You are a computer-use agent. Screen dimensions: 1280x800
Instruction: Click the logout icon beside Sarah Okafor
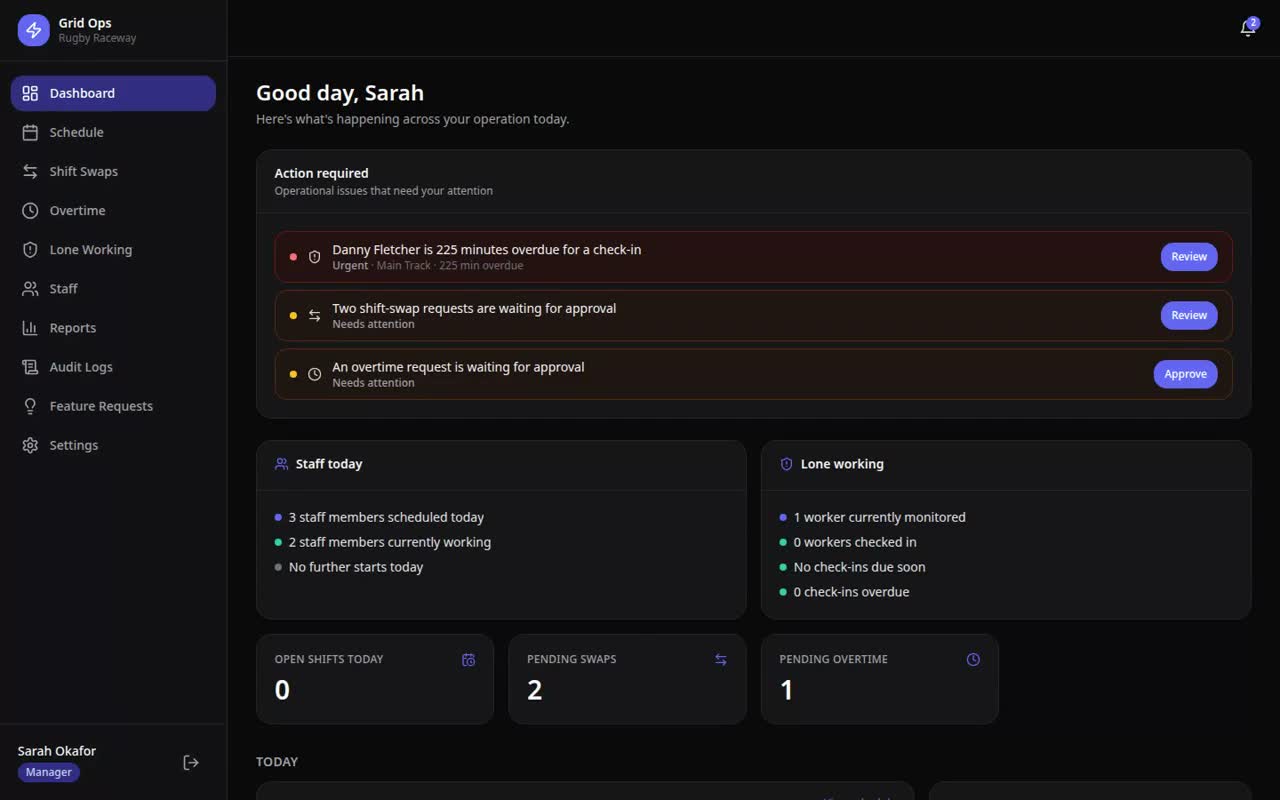[x=191, y=762]
